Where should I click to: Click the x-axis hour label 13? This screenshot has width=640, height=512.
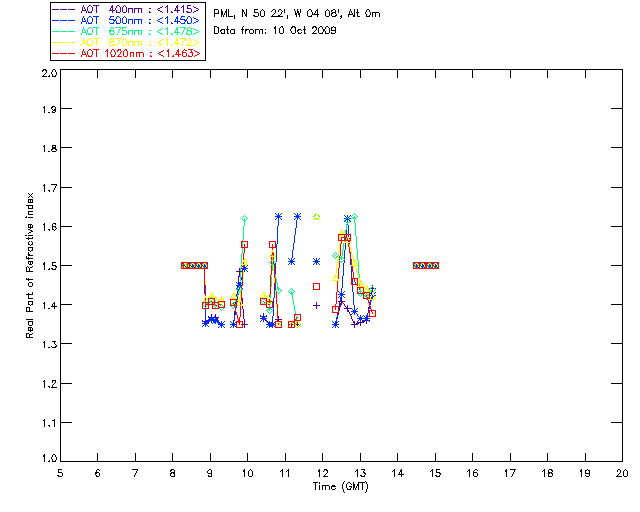point(360,473)
